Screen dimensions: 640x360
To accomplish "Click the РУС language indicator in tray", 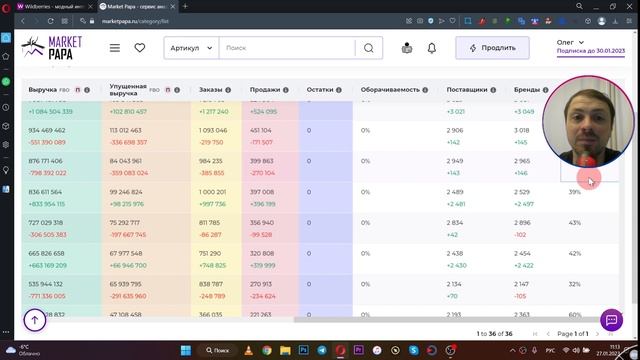I will pyautogui.click(x=550, y=350).
